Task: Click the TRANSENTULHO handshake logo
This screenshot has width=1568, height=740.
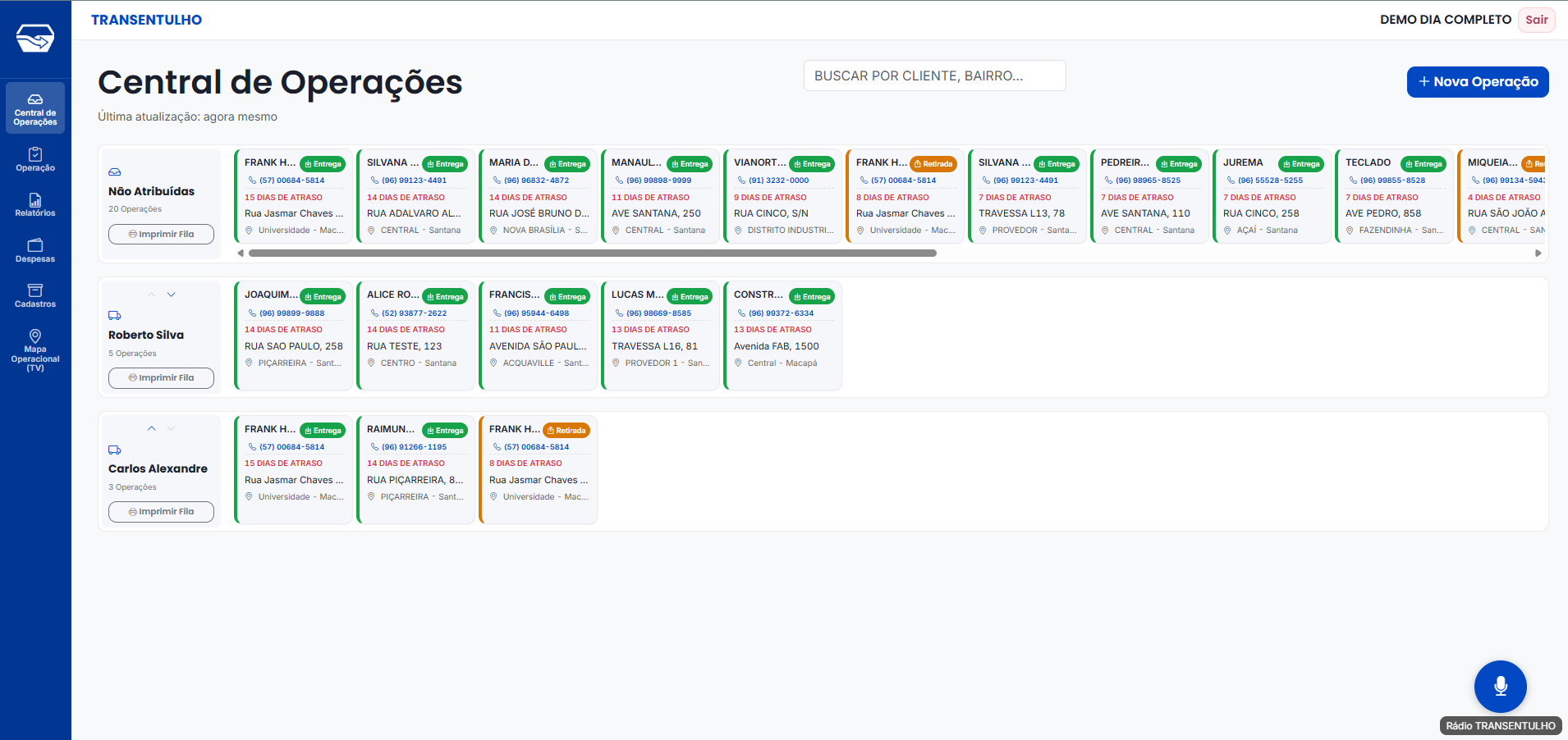Action: point(35,38)
